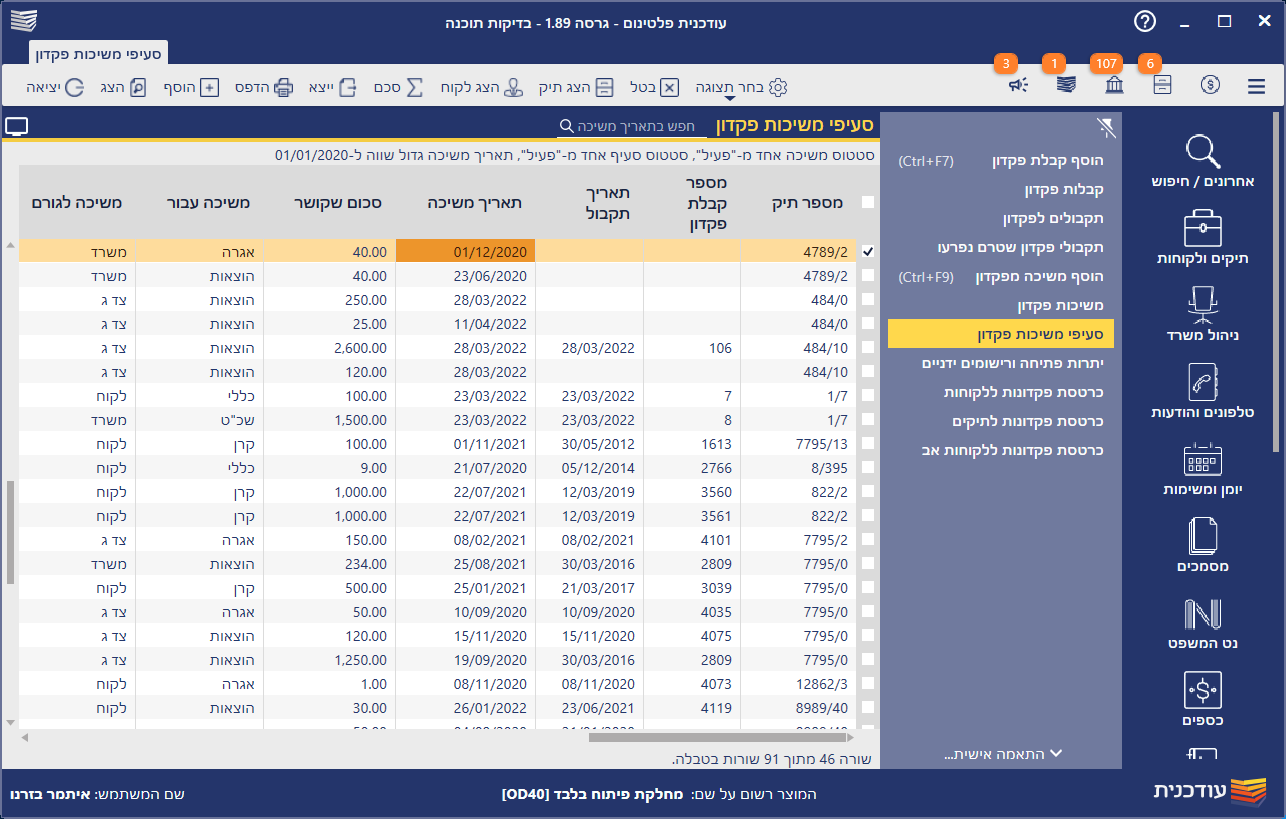Viewport: 1286px width, 819px height.
Task: Select כרטסת פקדונות לתיקים menu item
Action: pyautogui.click(x=1001, y=421)
